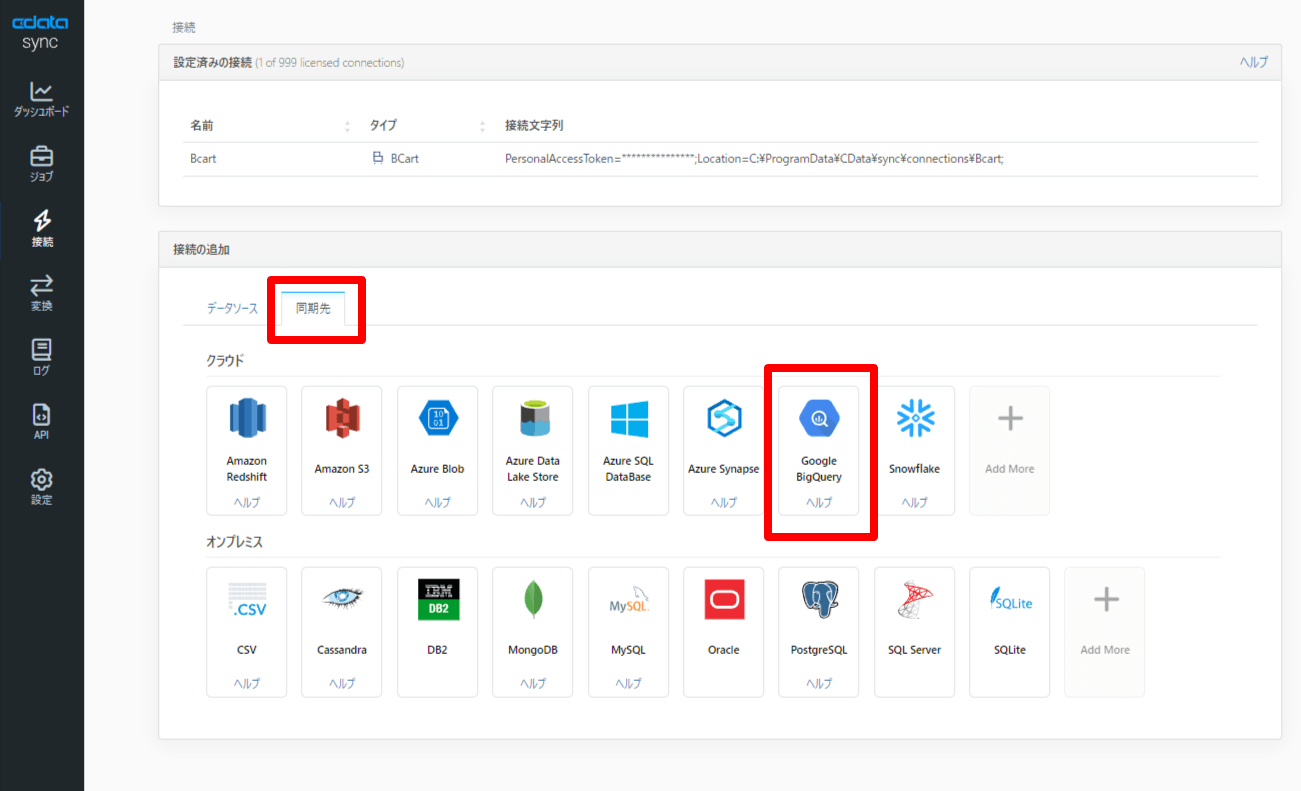The height and width of the screenshot is (791, 1301).
Task: Switch to the データソース tab
Action: [232, 308]
